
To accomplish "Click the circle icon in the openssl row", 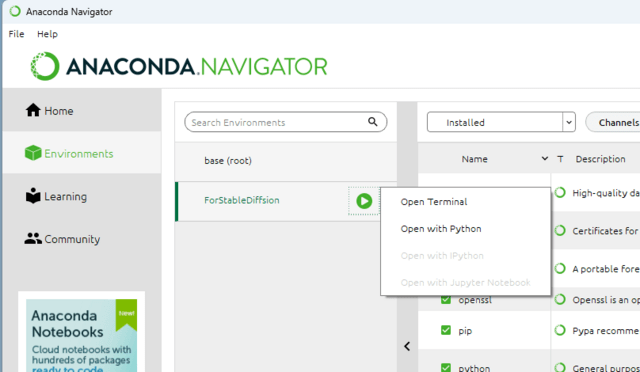I will pyautogui.click(x=560, y=299).
